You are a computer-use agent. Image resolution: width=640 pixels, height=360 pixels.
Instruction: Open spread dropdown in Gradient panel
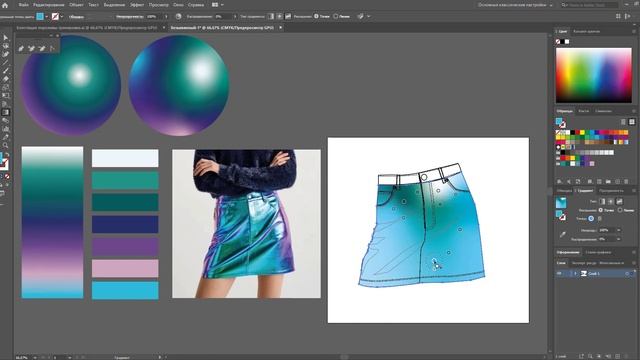pos(618,239)
